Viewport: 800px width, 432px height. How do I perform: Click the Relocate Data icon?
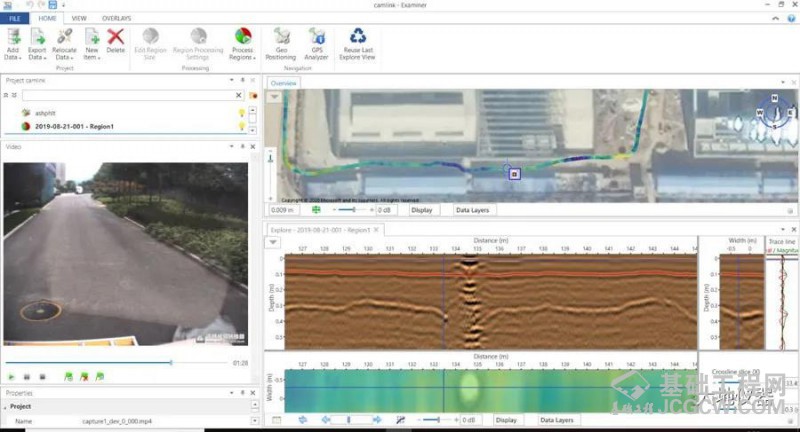click(65, 36)
